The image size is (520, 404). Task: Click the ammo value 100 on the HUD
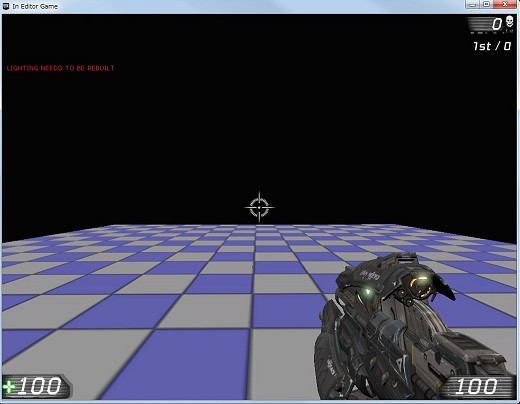[476, 386]
